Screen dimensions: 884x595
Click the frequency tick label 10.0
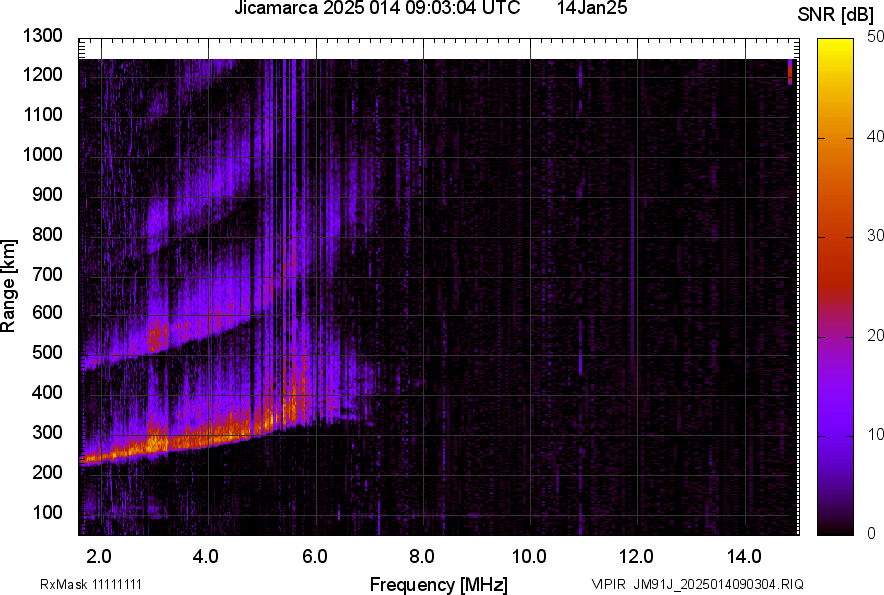[529, 557]
